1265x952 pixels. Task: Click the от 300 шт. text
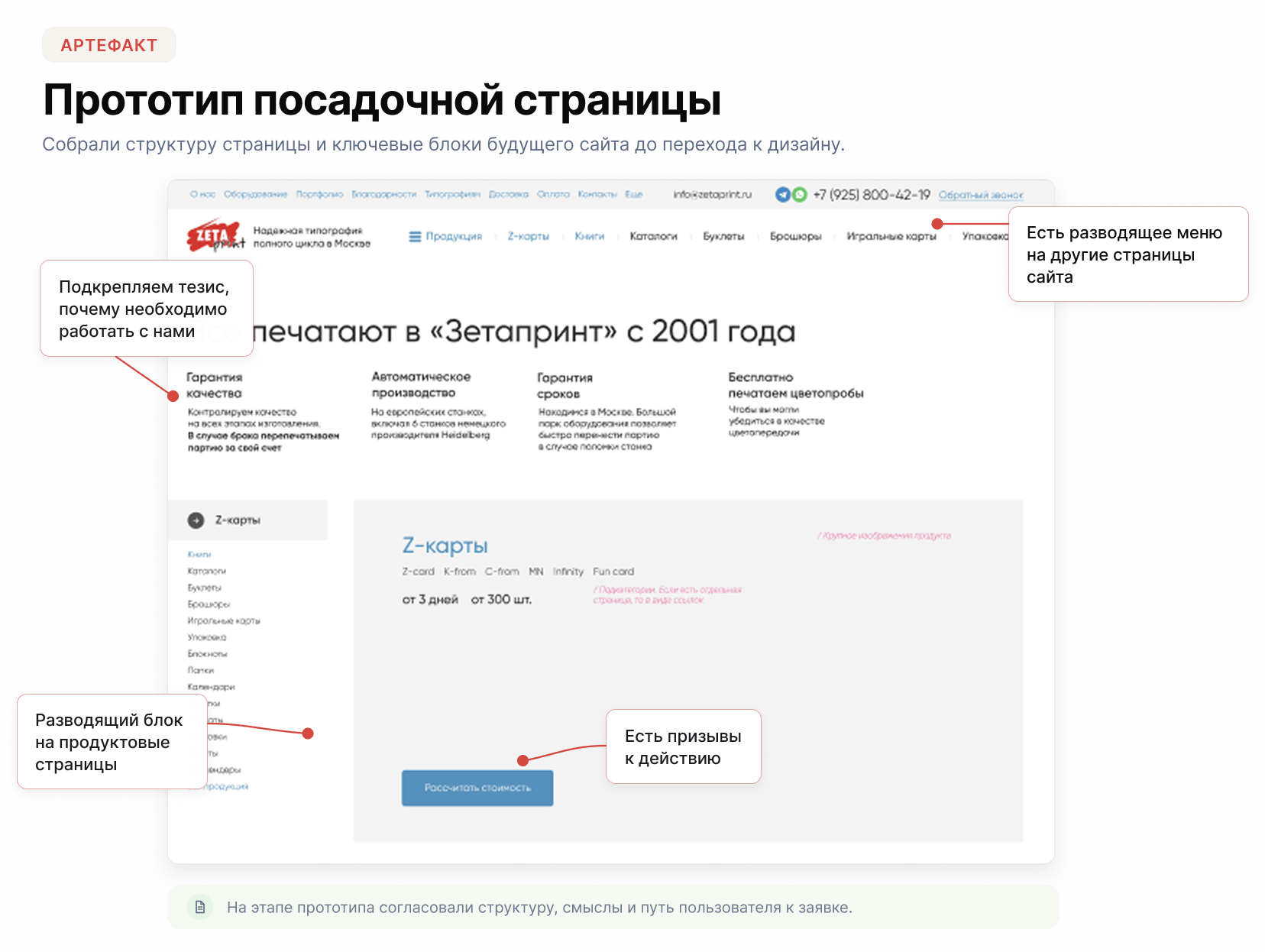tap(501, 600)
